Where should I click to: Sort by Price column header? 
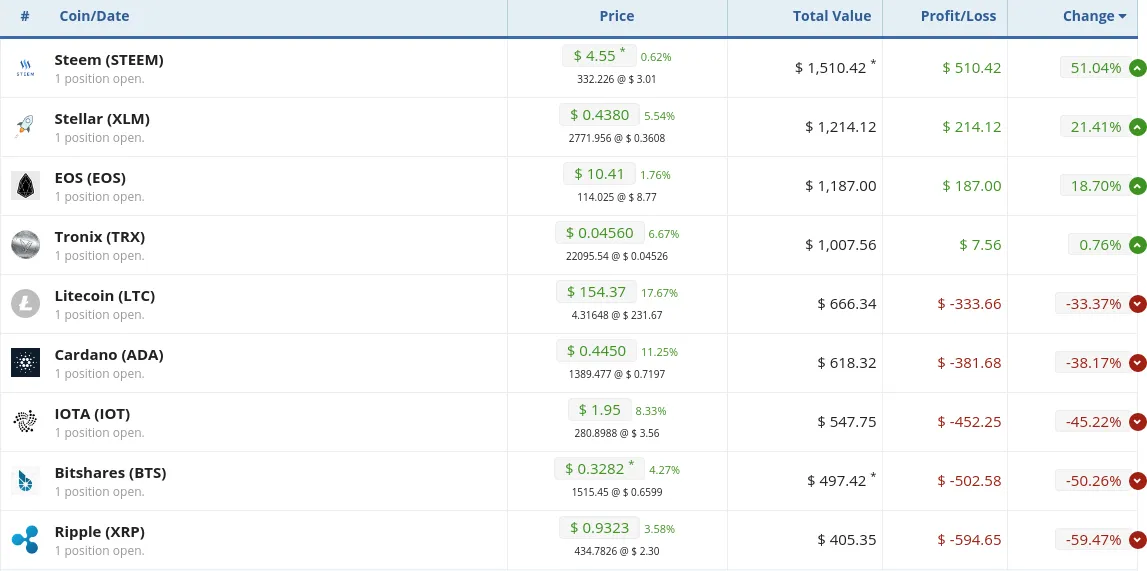pos(617,16)
